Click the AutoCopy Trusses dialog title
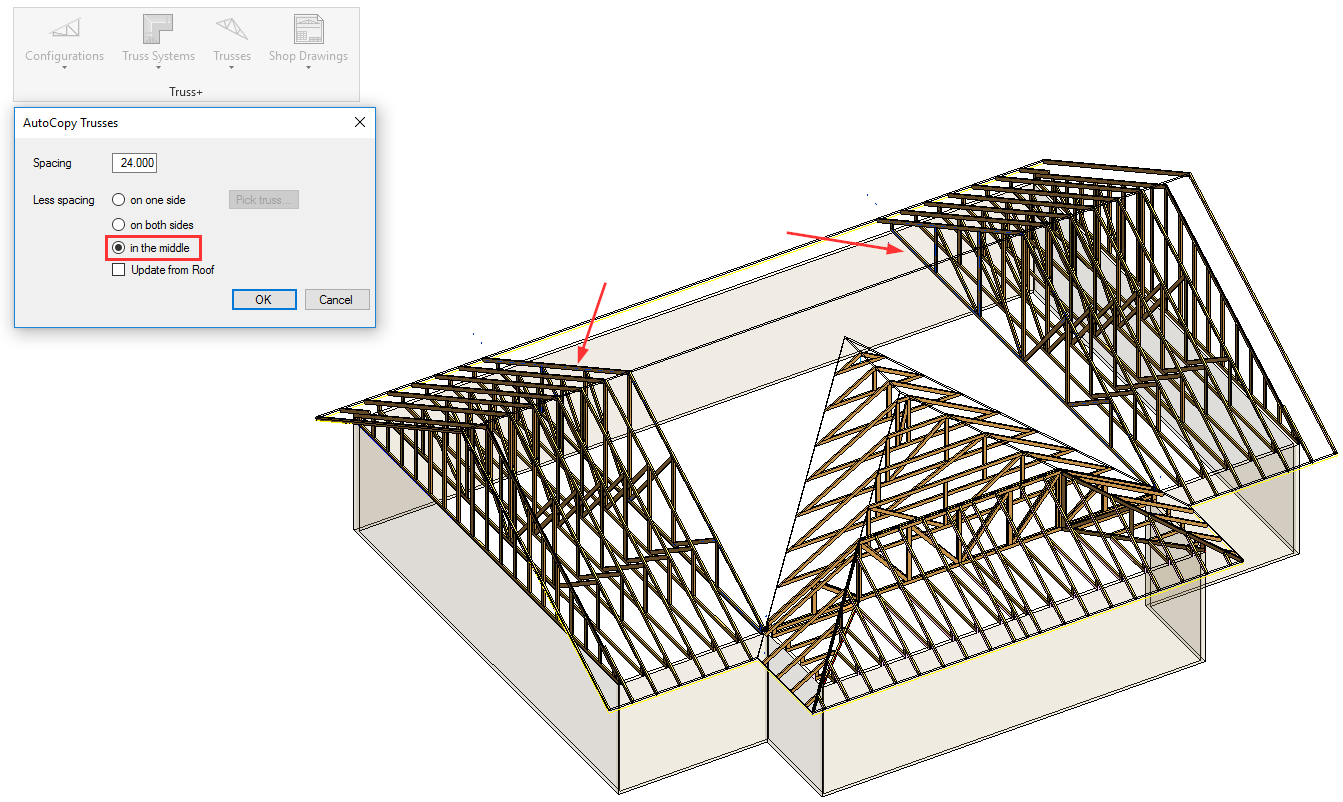The width and height of the screenshot is (1343, 802). pos(70,123)
